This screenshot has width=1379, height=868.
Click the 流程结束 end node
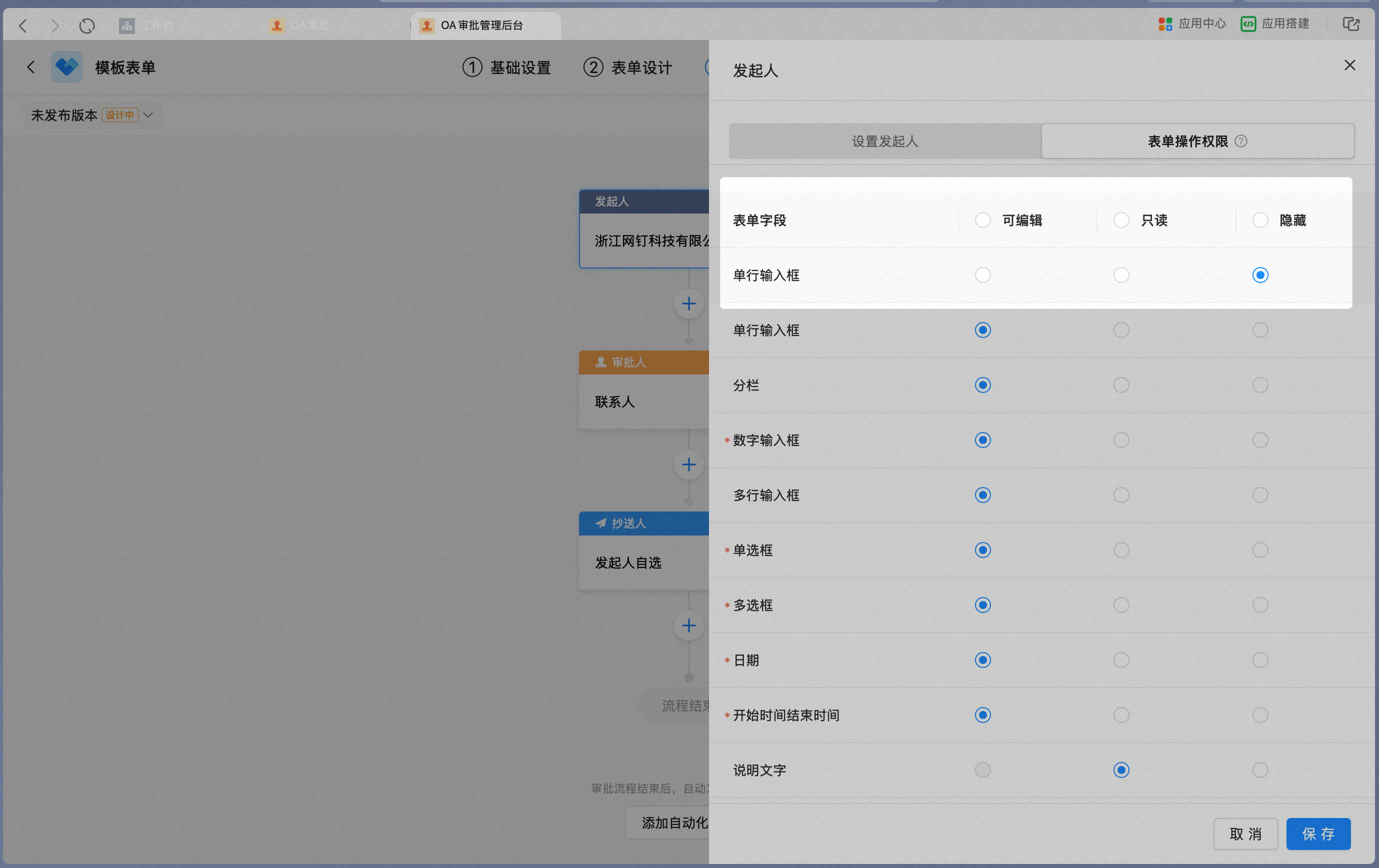pyautogui.click(x=674, y=706)
